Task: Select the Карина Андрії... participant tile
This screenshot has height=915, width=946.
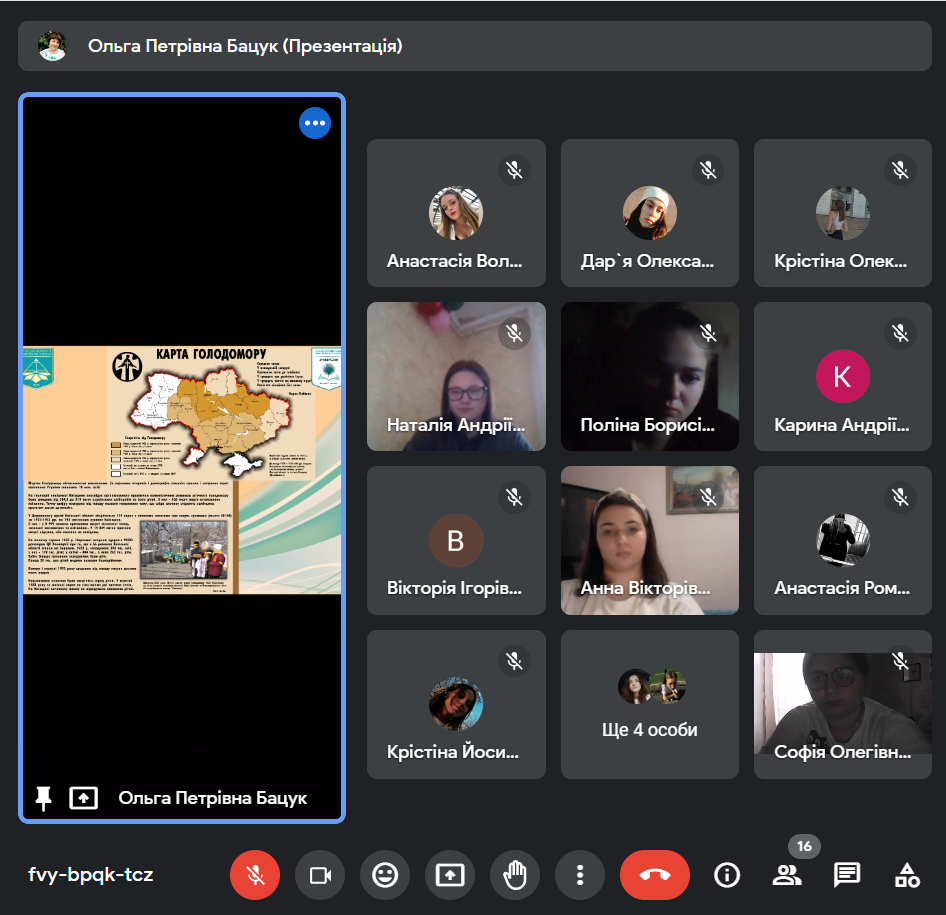Action: [842, 376]
